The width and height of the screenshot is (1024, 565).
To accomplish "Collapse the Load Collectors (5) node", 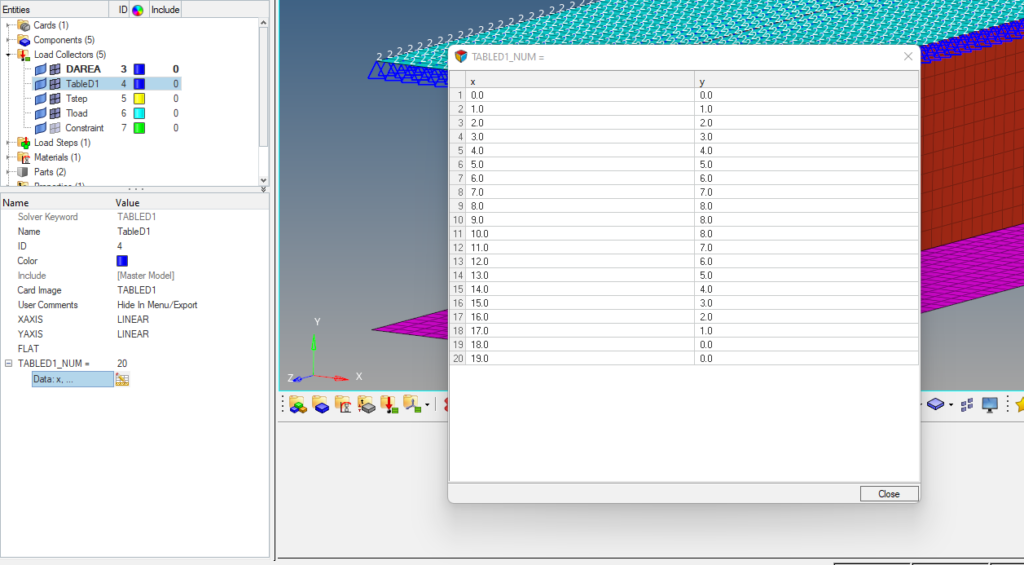I will (8, 55).
